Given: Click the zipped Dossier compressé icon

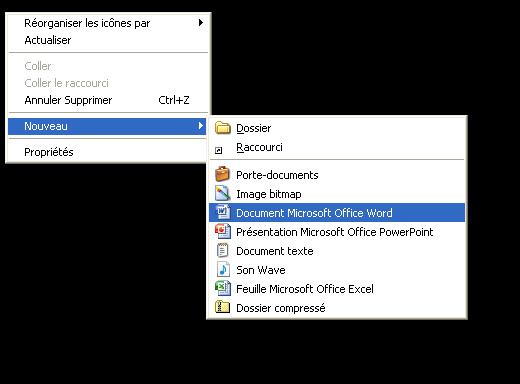Looking at the screenshot, I should 222,307.
